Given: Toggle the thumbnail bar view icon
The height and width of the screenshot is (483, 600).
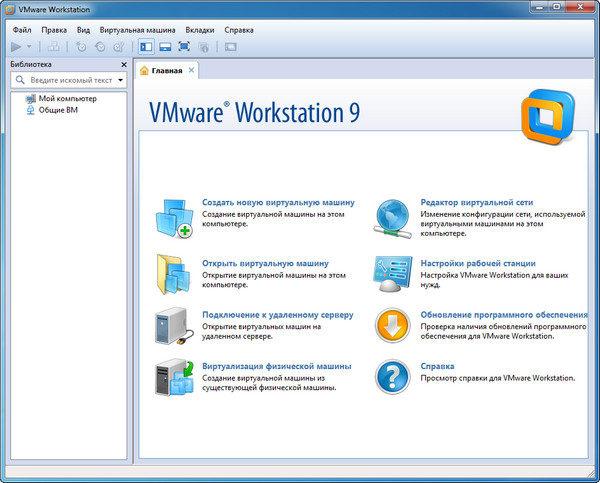Looking at the screenshot, I should tap(165, 47).
